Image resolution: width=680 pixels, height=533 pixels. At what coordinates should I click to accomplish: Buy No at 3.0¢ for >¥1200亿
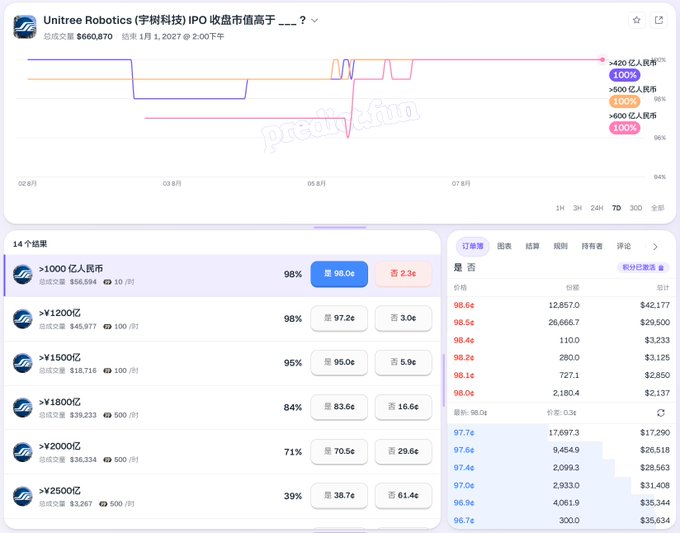403,318
